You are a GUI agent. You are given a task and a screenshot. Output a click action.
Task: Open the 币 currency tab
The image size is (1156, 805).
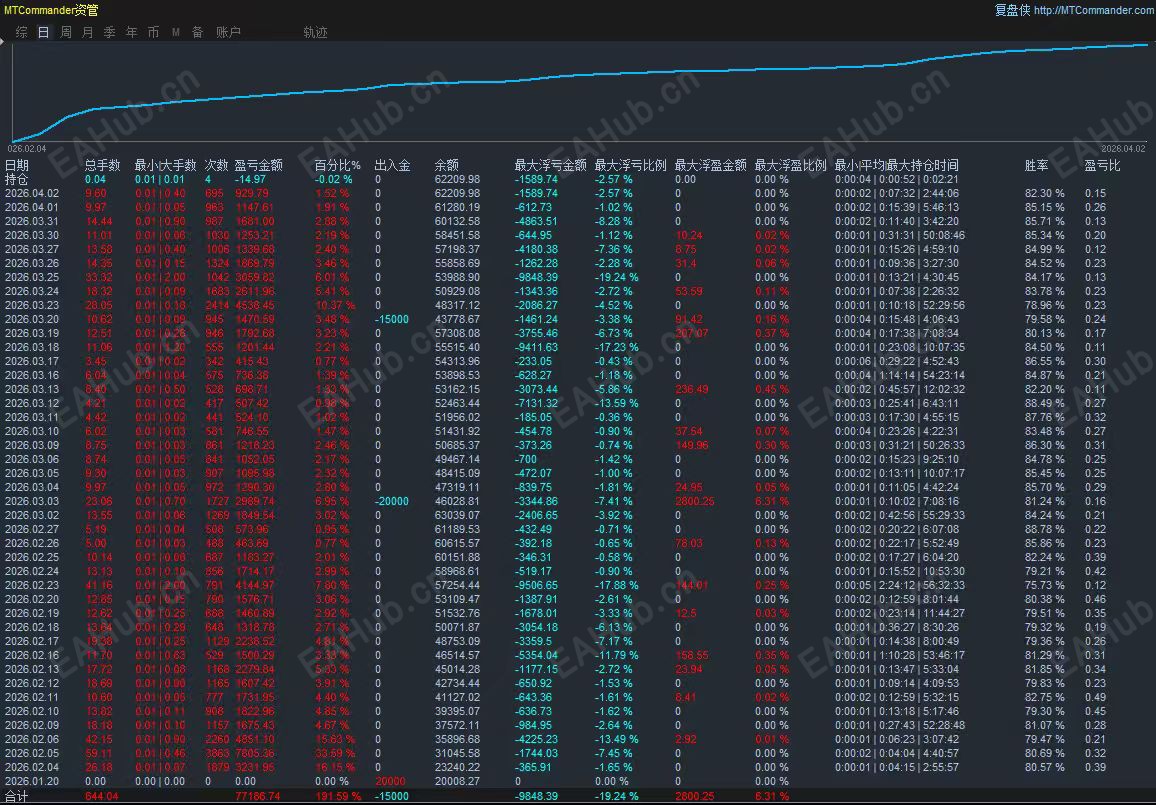[153, 32]
